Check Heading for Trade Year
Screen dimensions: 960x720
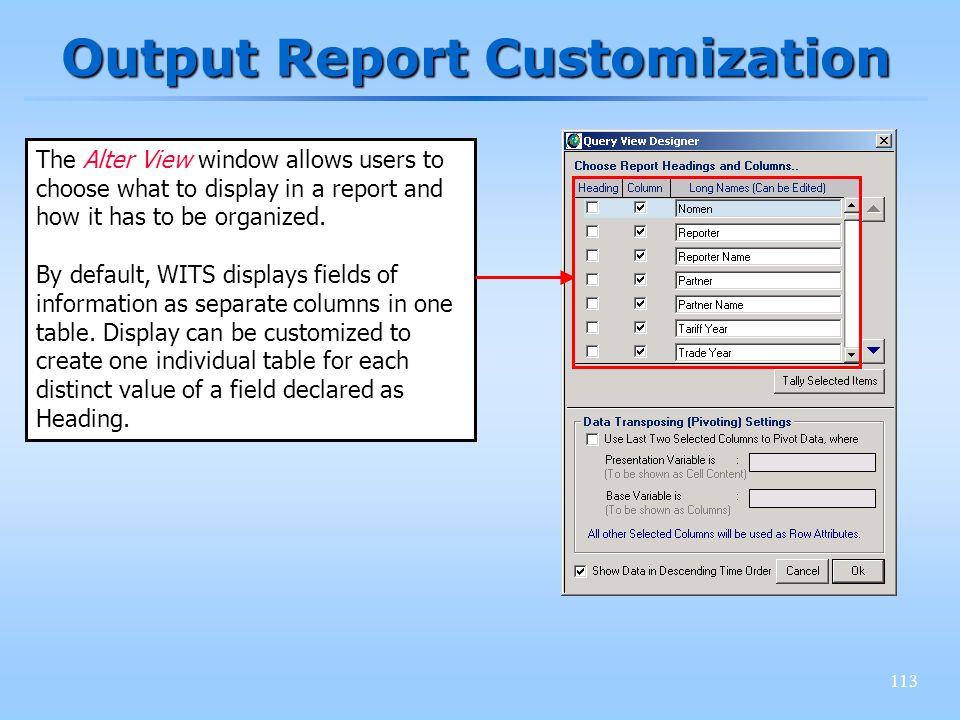[x=592, y=351]
